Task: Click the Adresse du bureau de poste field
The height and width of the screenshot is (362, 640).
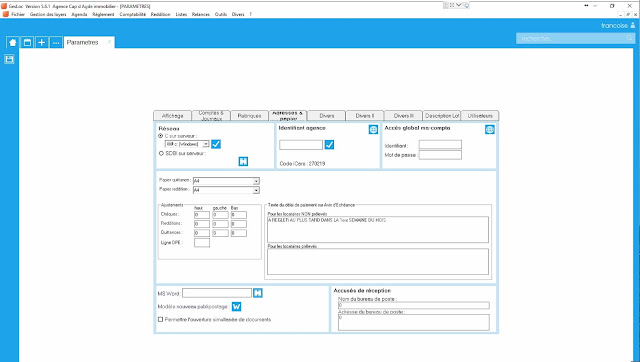Action: (413, 322)
